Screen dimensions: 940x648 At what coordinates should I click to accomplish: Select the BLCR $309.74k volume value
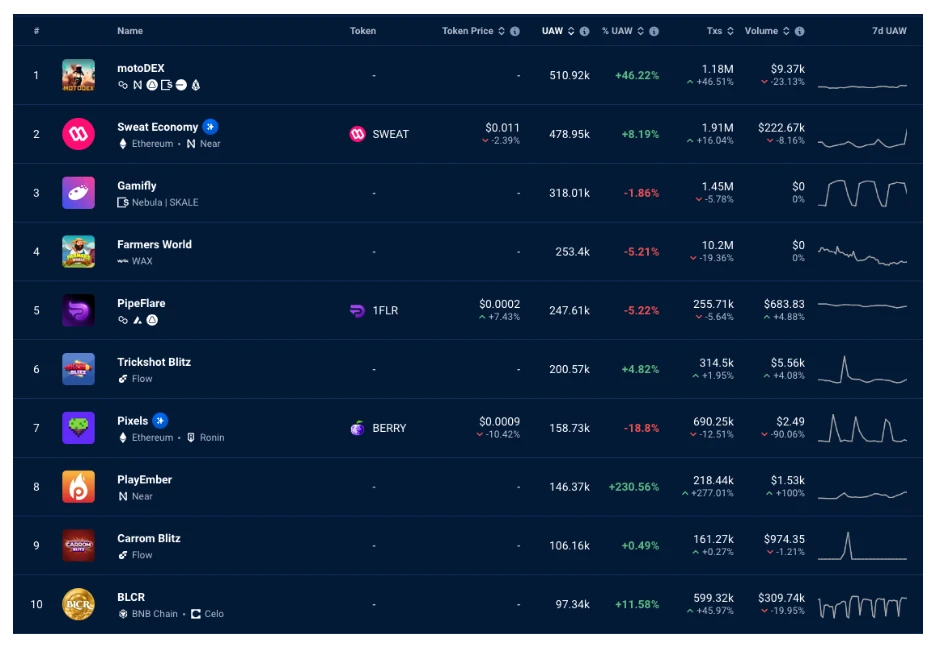pyautogui.click(x=782, y=598)
